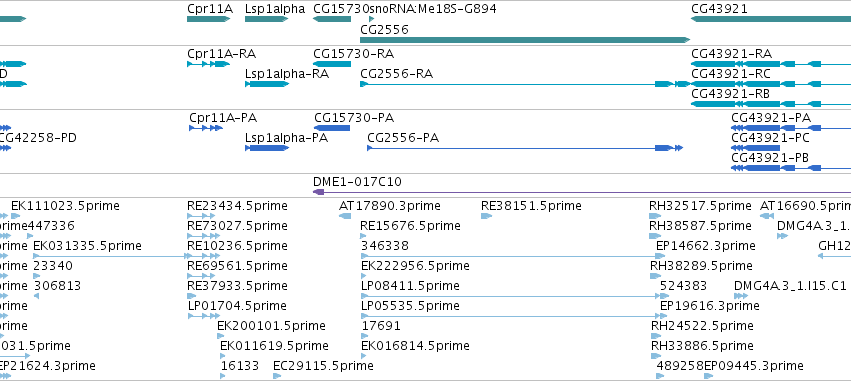The height and width of the screenshot is (381, 851).
Task: Click the feature labeled 17691
Action: (381, 326)
